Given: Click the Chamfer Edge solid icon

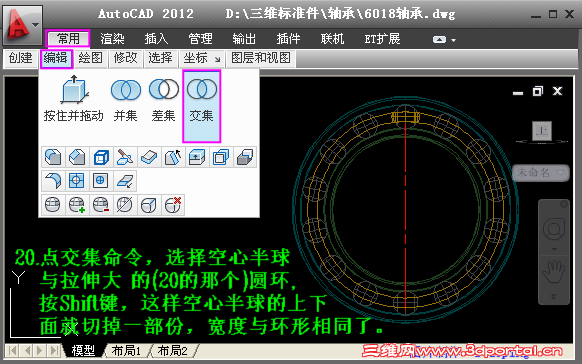Looking at the screenshot, I should click(77, 157).
